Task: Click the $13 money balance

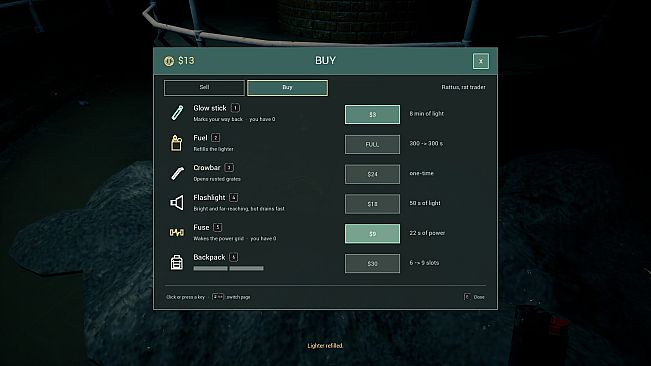Action: coord(186,61)
